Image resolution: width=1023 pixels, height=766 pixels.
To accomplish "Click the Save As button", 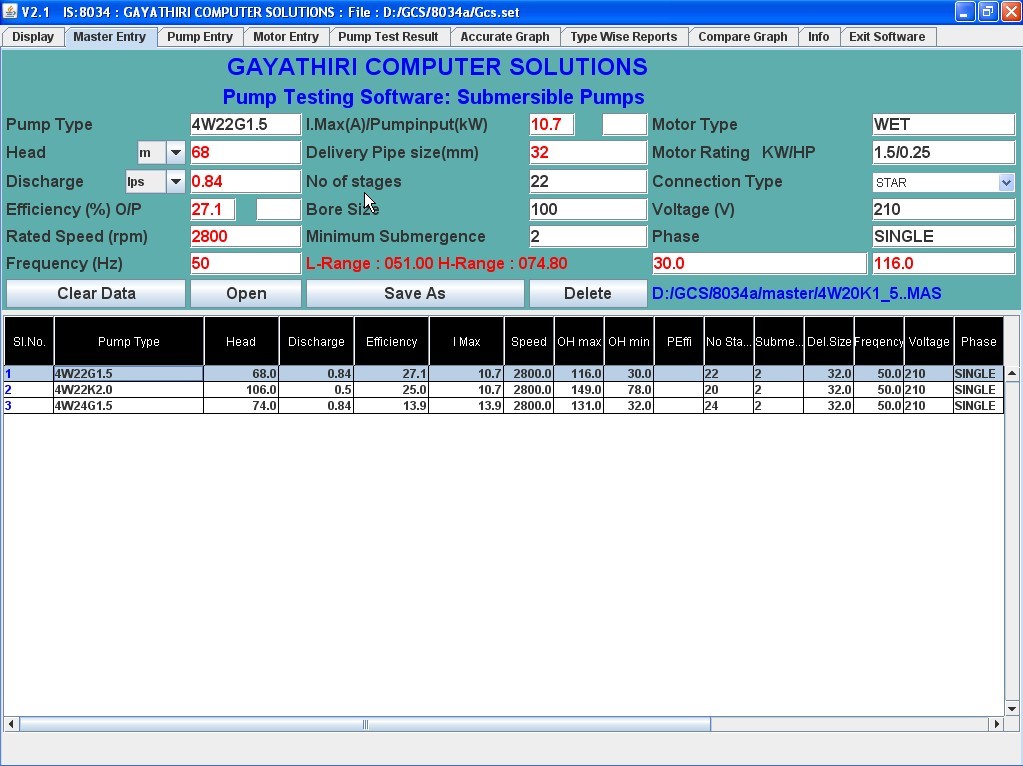I will (x=415, y=294).
